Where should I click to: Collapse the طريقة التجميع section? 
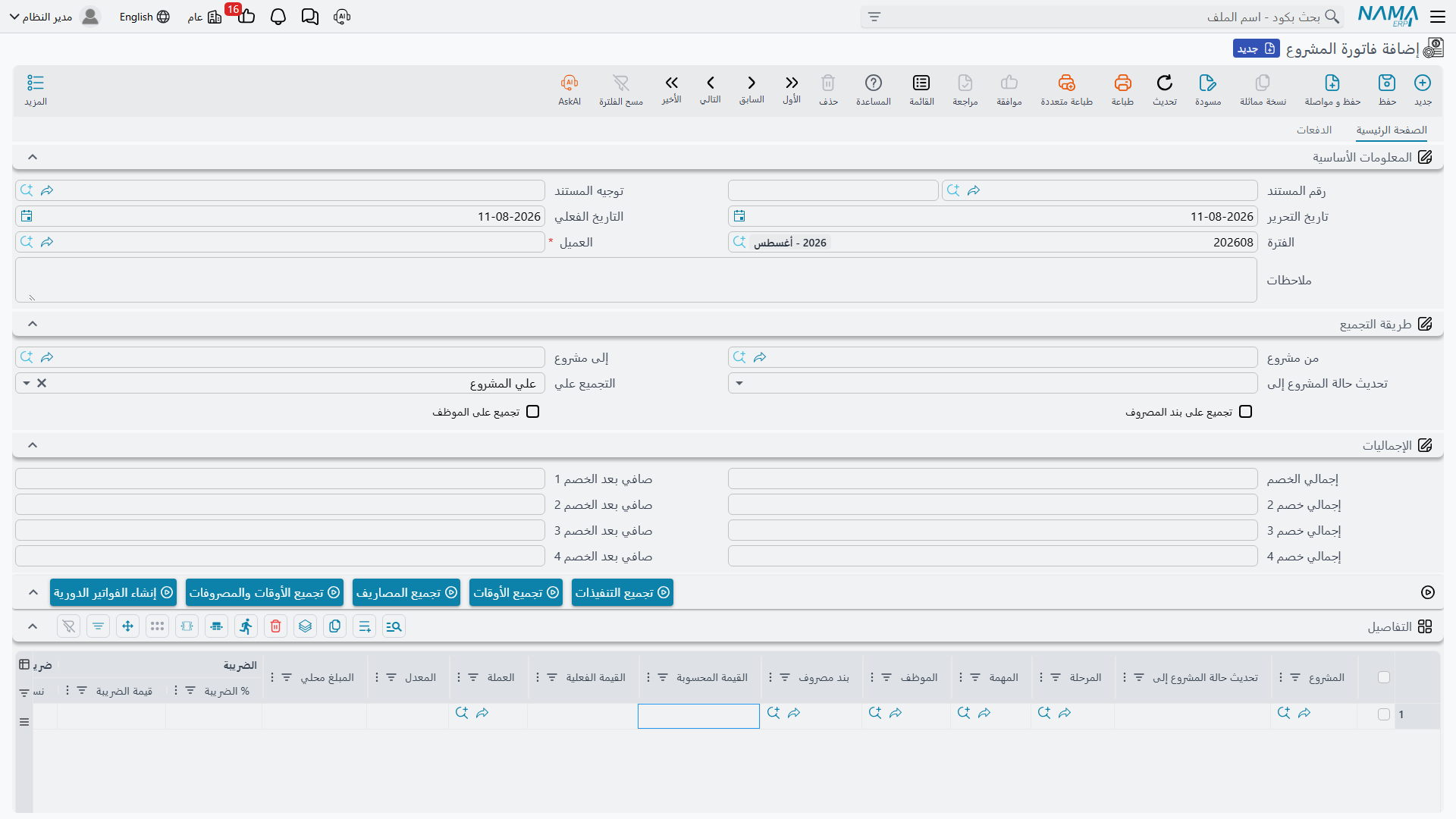point(33,324)
